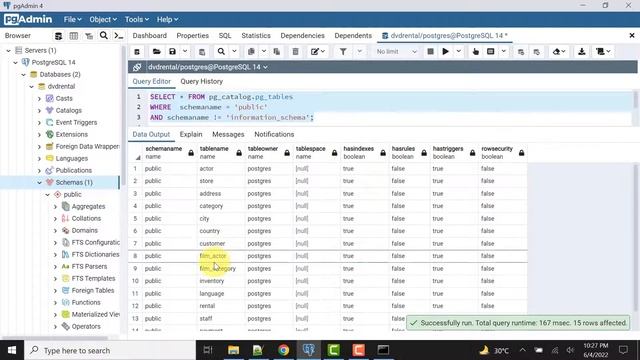Save the query file
The width and height of the screenshot is (640, 360).
[x=172, y=51]
